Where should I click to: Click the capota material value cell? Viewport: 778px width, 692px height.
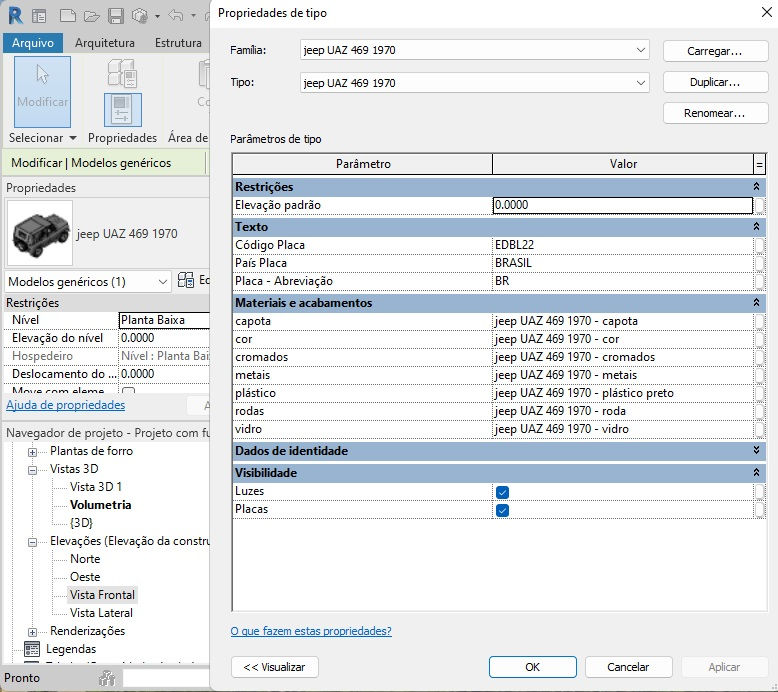pos(623,321)
